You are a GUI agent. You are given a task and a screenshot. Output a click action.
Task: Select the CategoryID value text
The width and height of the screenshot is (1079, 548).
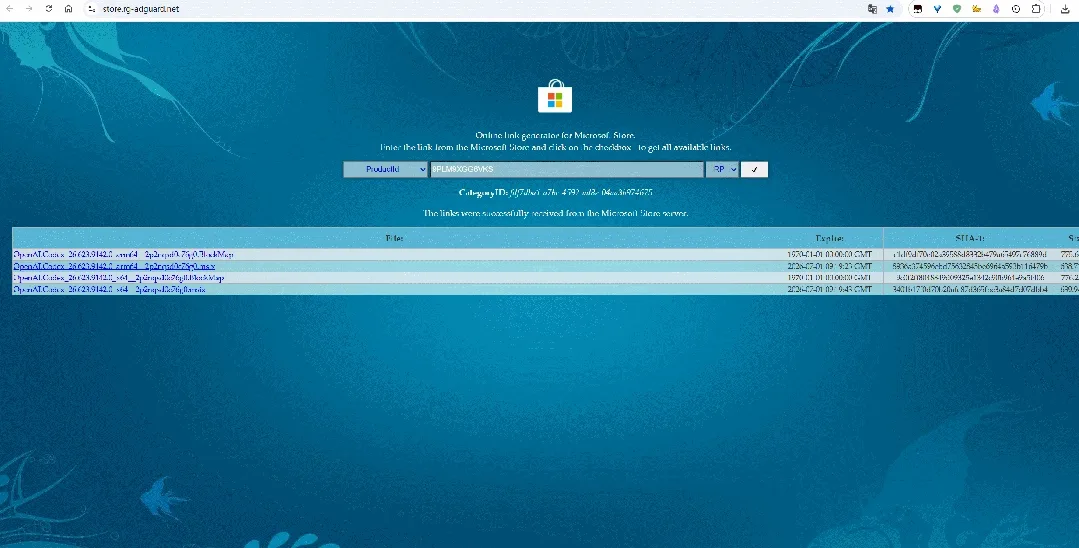pyautogui.click(x=581, y=193)
